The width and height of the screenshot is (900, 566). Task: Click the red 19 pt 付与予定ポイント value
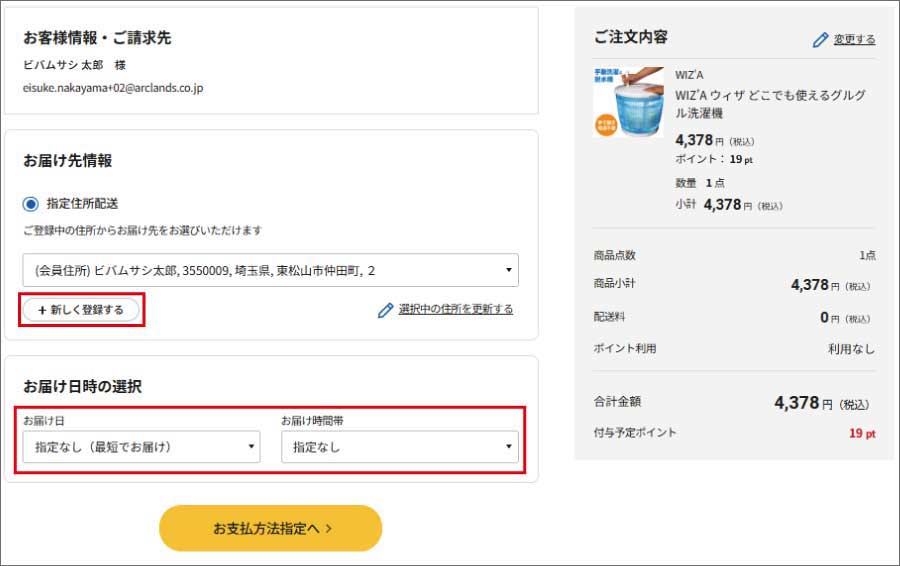tap(862, 434)
